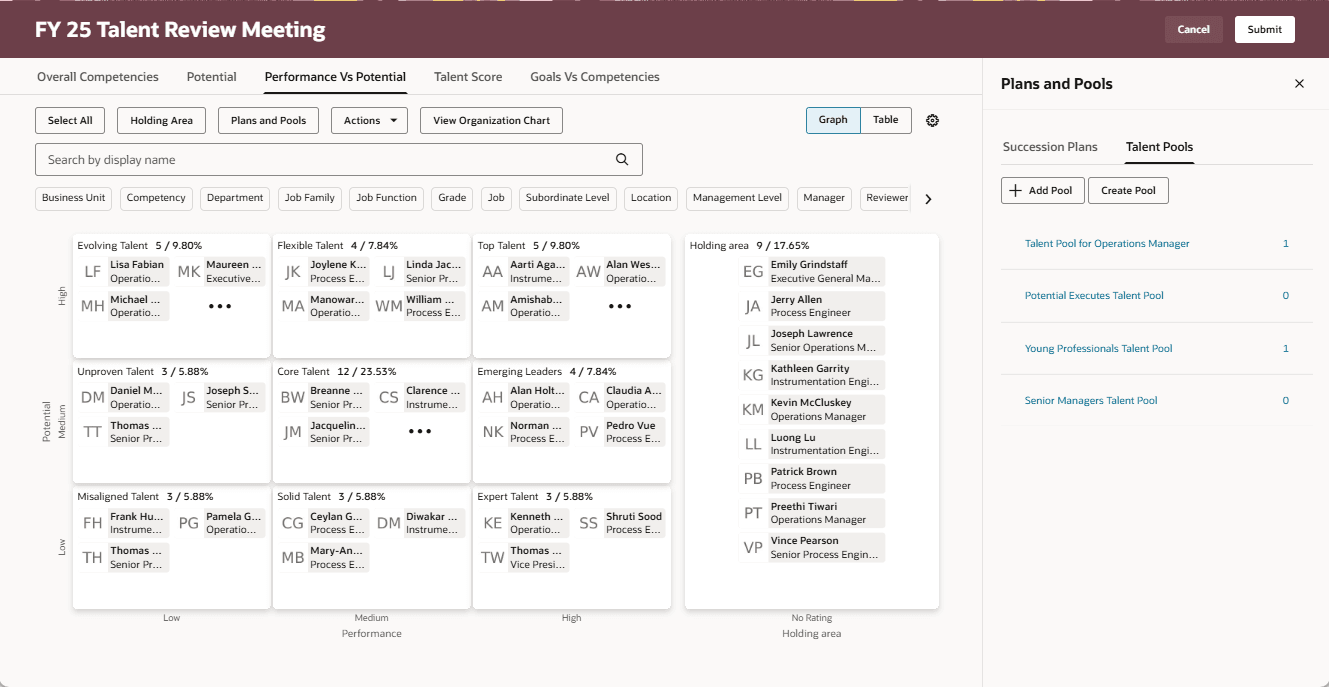Open the Management Level filter
Image resolution: width=1329 pixels, height=687 pixels.
click(737, 198)
